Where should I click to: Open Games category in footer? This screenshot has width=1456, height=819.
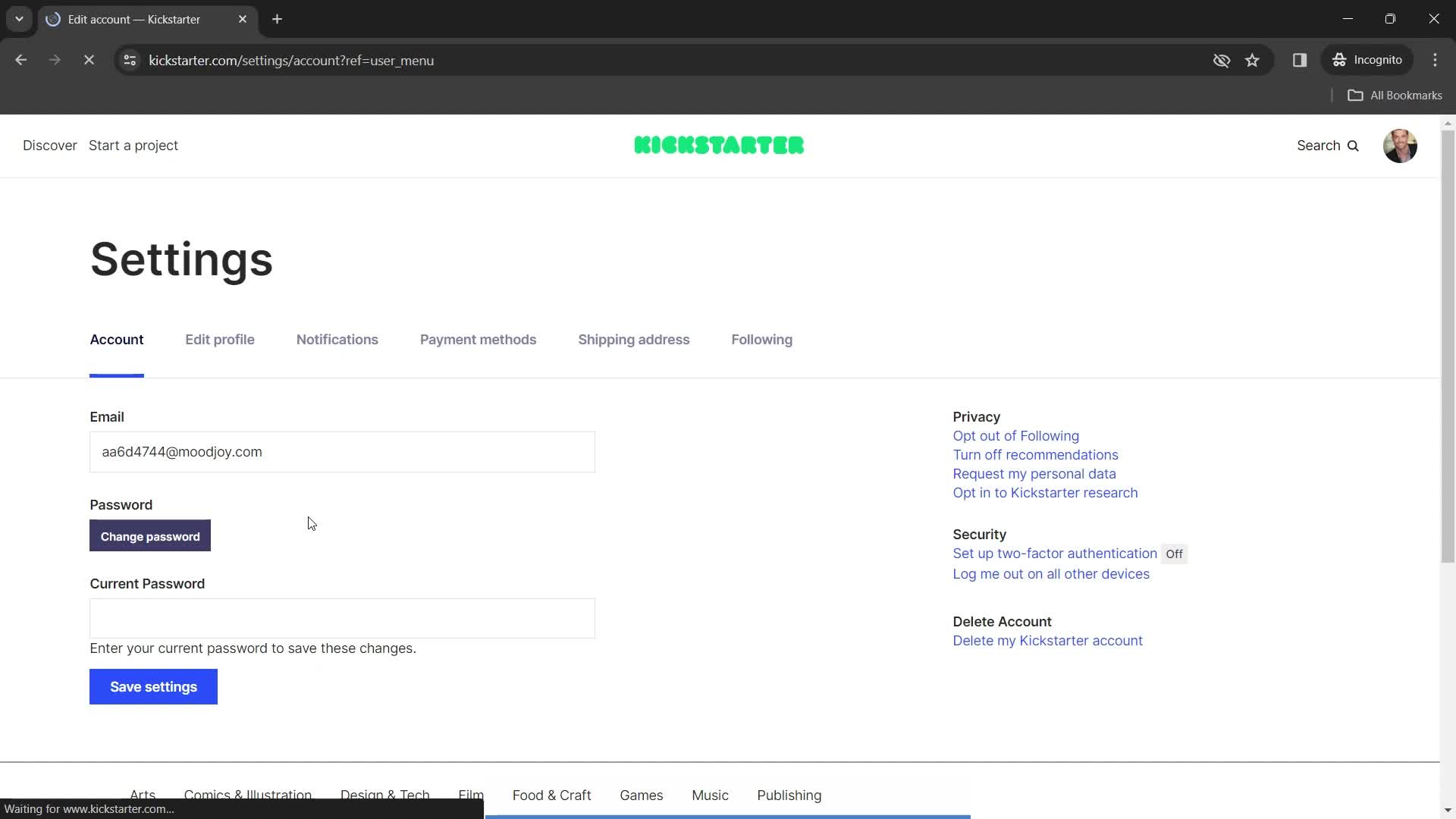tap(642, 795)
